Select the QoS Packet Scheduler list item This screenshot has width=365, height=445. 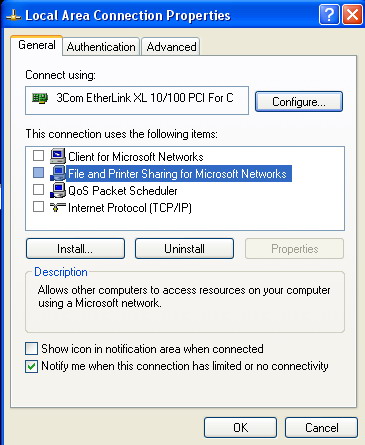tap(123, 191)
